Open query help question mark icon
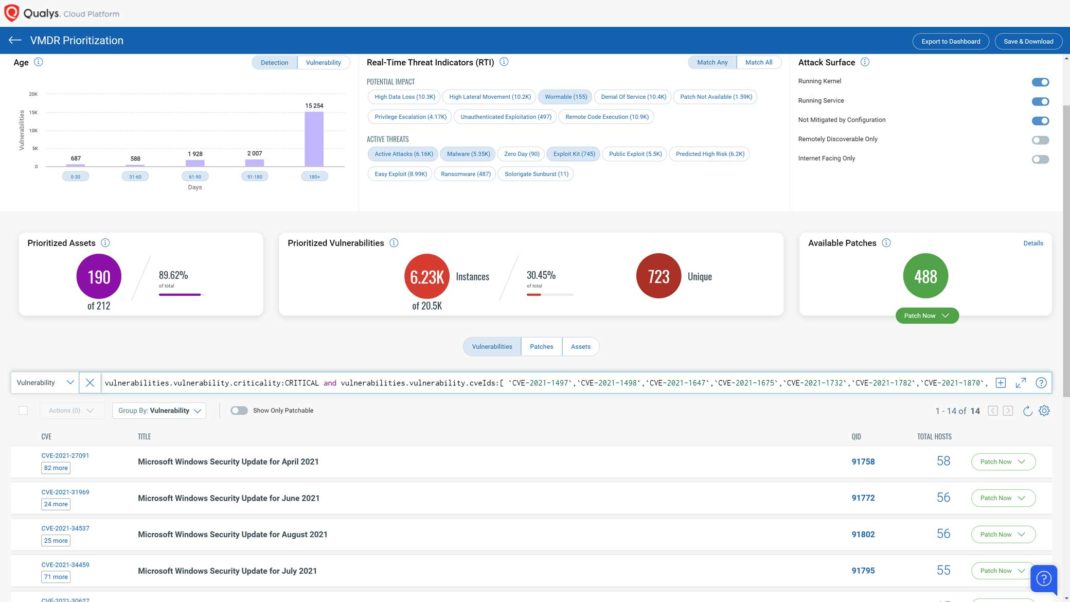The height and width of the screenshot is (602, 1070). click(x=1041, y=383)
